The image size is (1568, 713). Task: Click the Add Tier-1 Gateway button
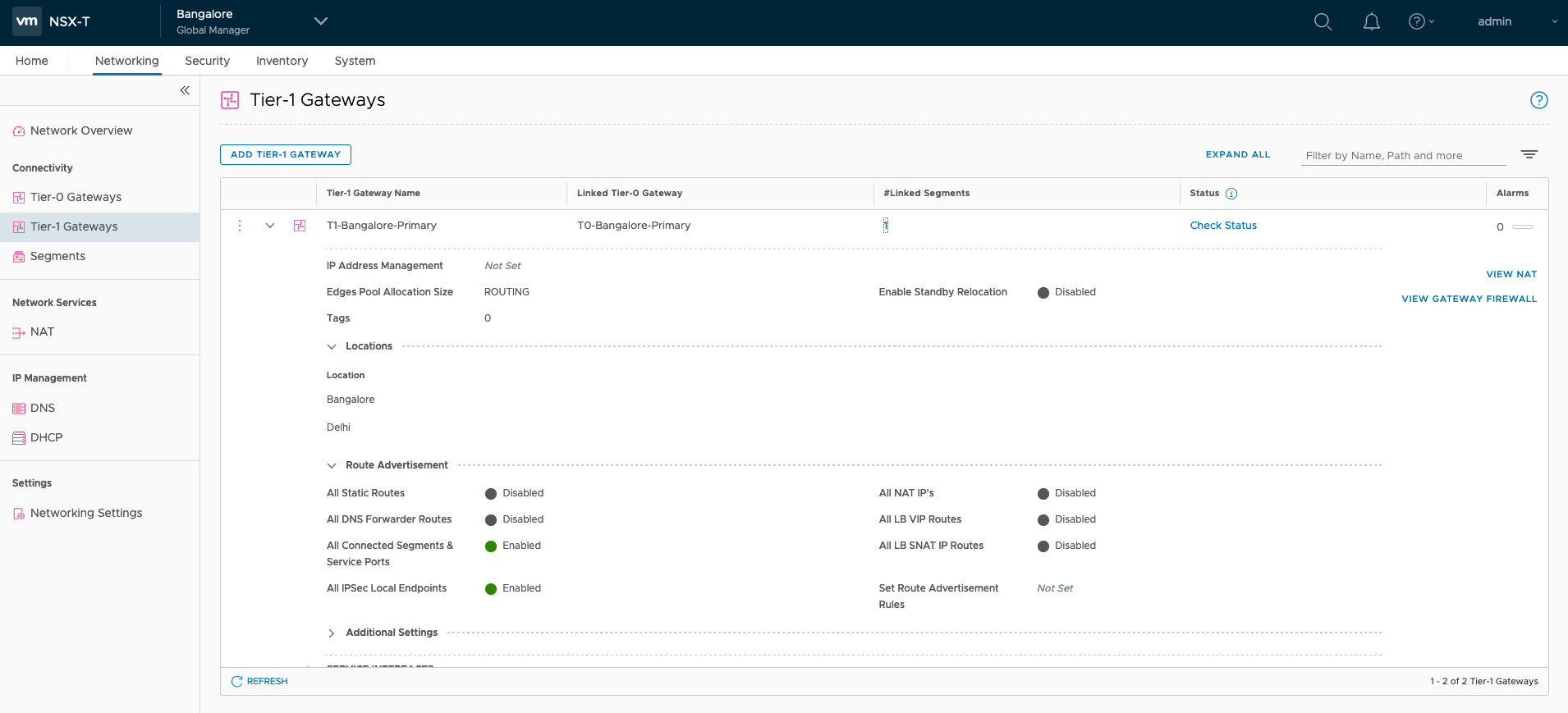285,154
